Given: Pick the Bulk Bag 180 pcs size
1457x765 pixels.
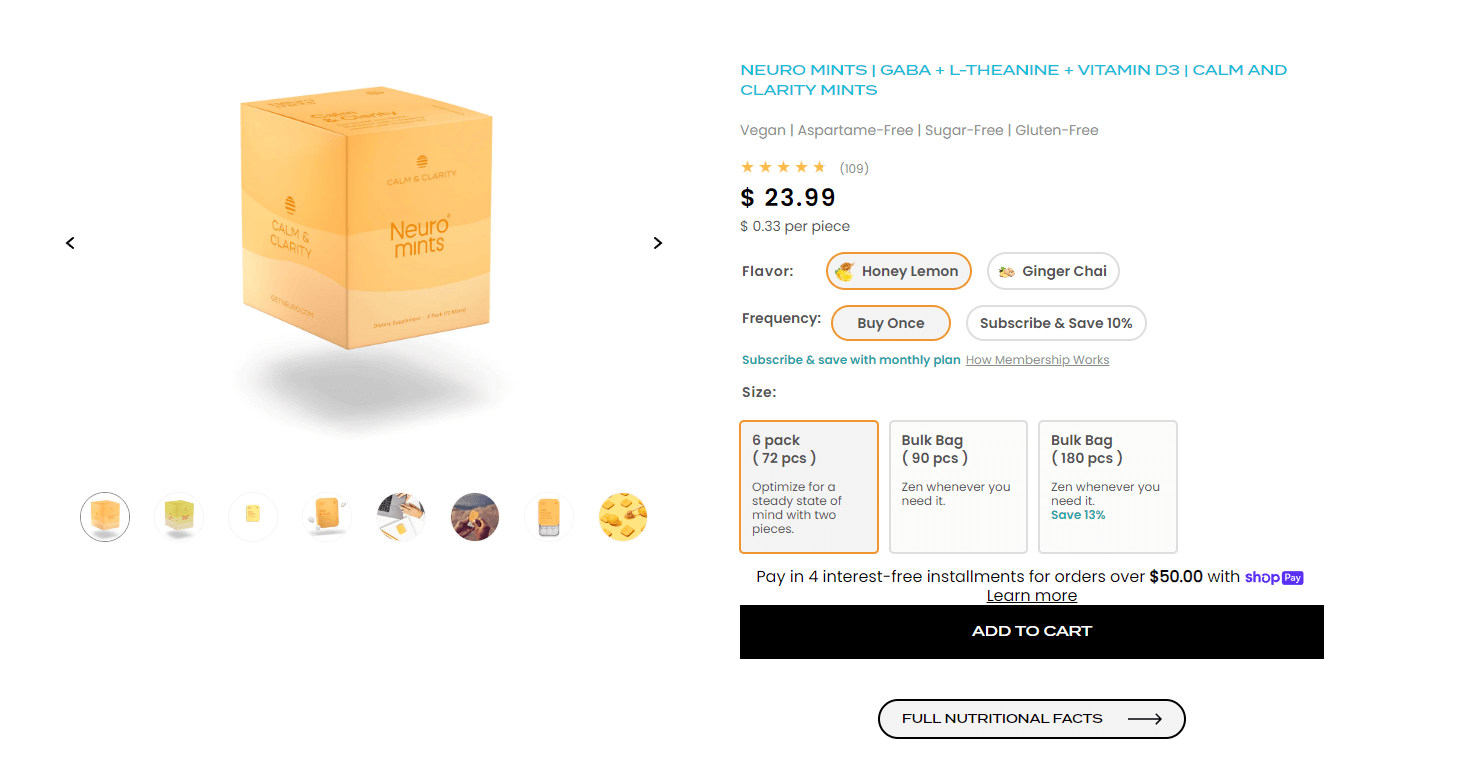Looking at the screenshot, I should click(1108, 487).
